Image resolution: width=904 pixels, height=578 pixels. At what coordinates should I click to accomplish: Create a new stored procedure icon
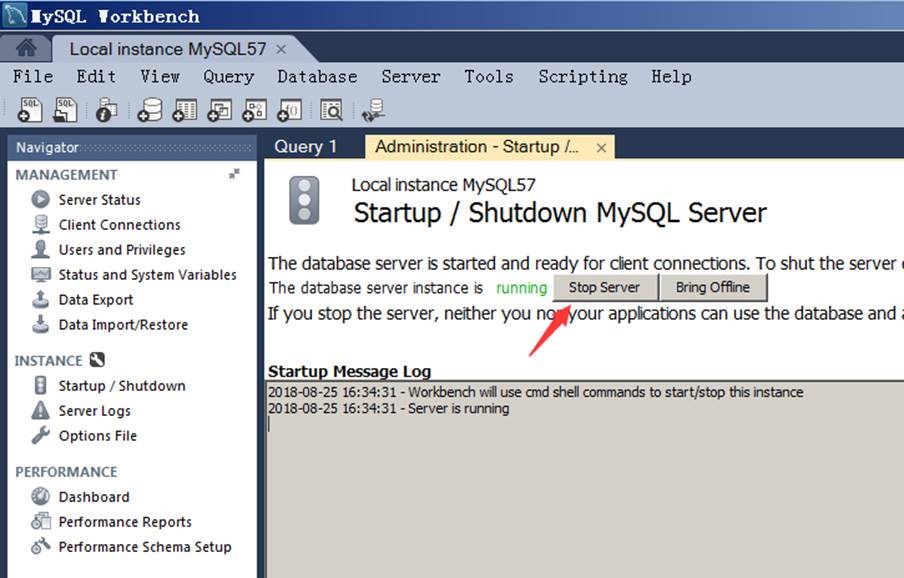[x=254, y=109]
